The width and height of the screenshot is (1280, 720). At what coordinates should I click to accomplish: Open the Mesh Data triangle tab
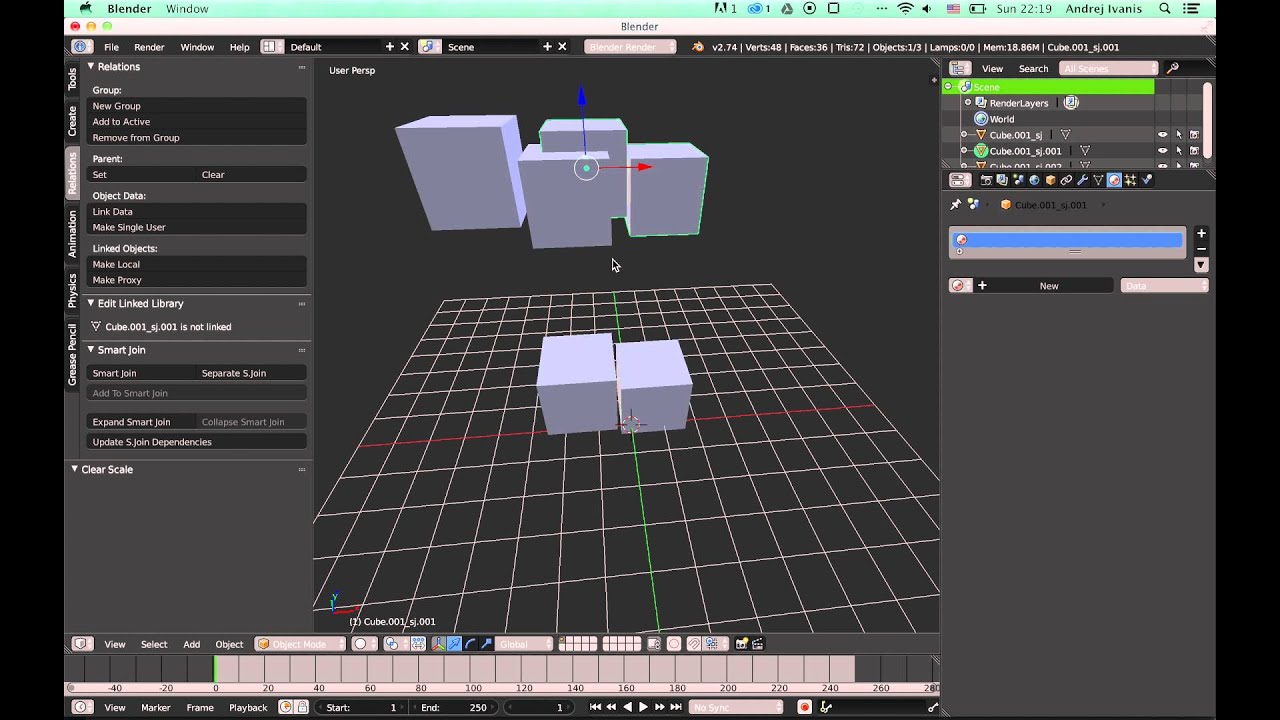click(x=1098, y=180)
